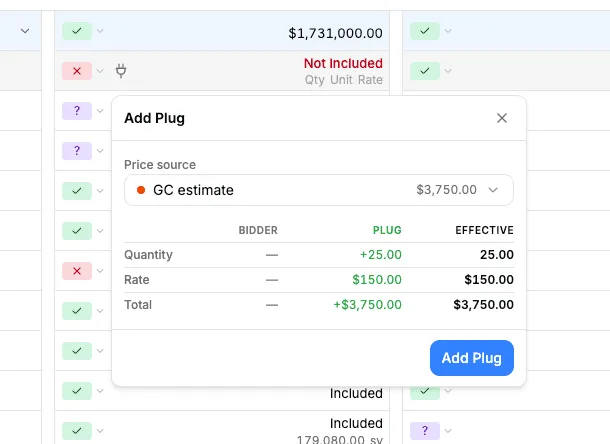Open the Price source GC estimate dropdown
This screenshot has height=444, width=610.
click(319, 190)
